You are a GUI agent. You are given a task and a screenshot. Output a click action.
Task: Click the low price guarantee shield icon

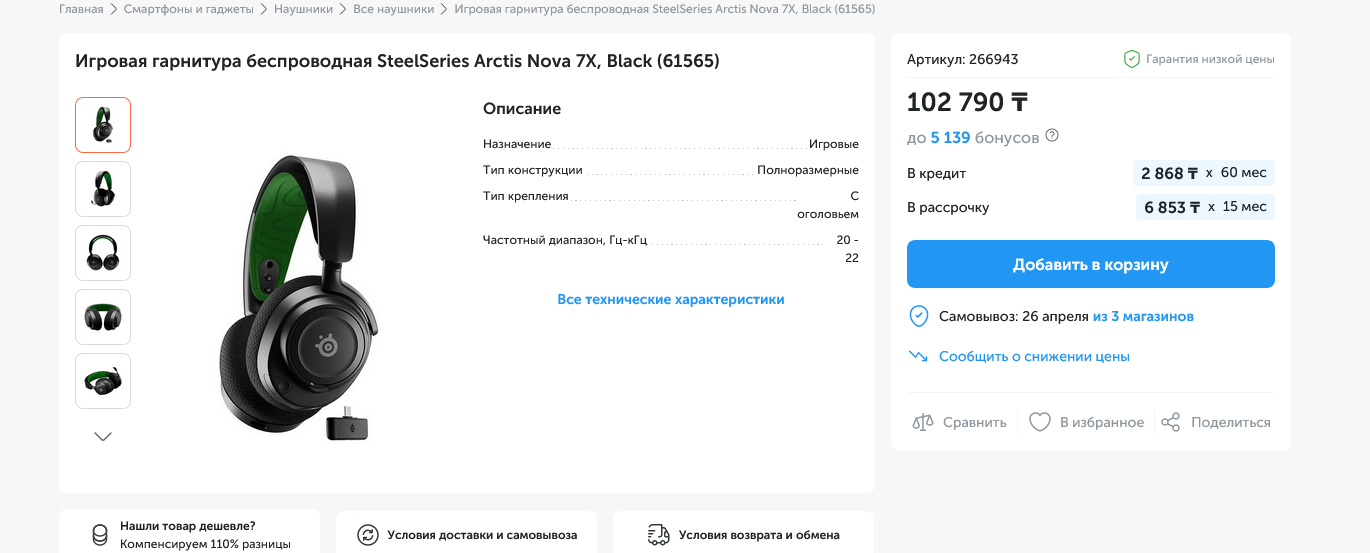(x=1131, y=59)
